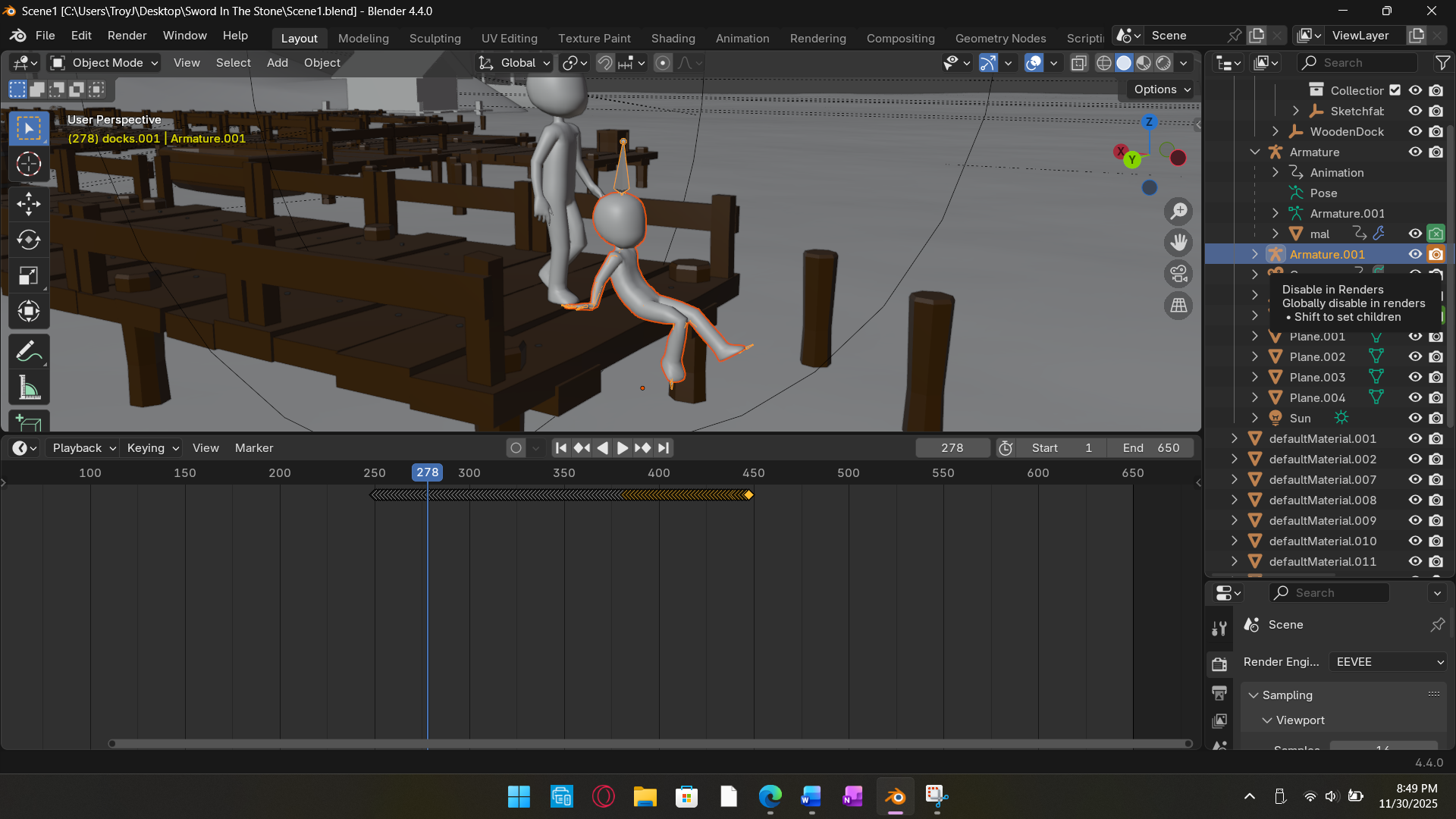
Task: Select the Measure tool
Action: pyautogui.click(x=29, y=388)
